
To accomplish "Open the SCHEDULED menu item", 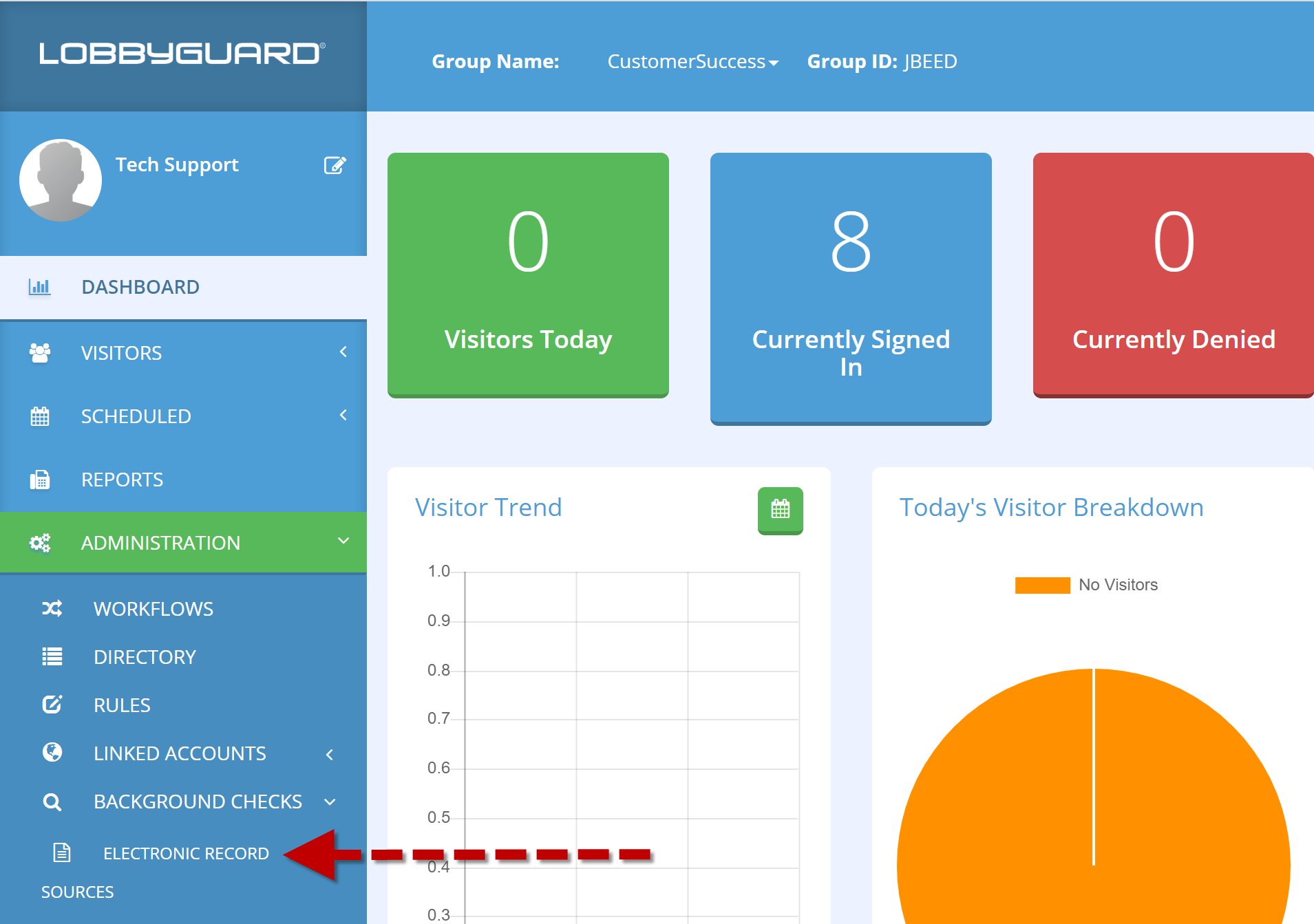I will click(183, 416).
